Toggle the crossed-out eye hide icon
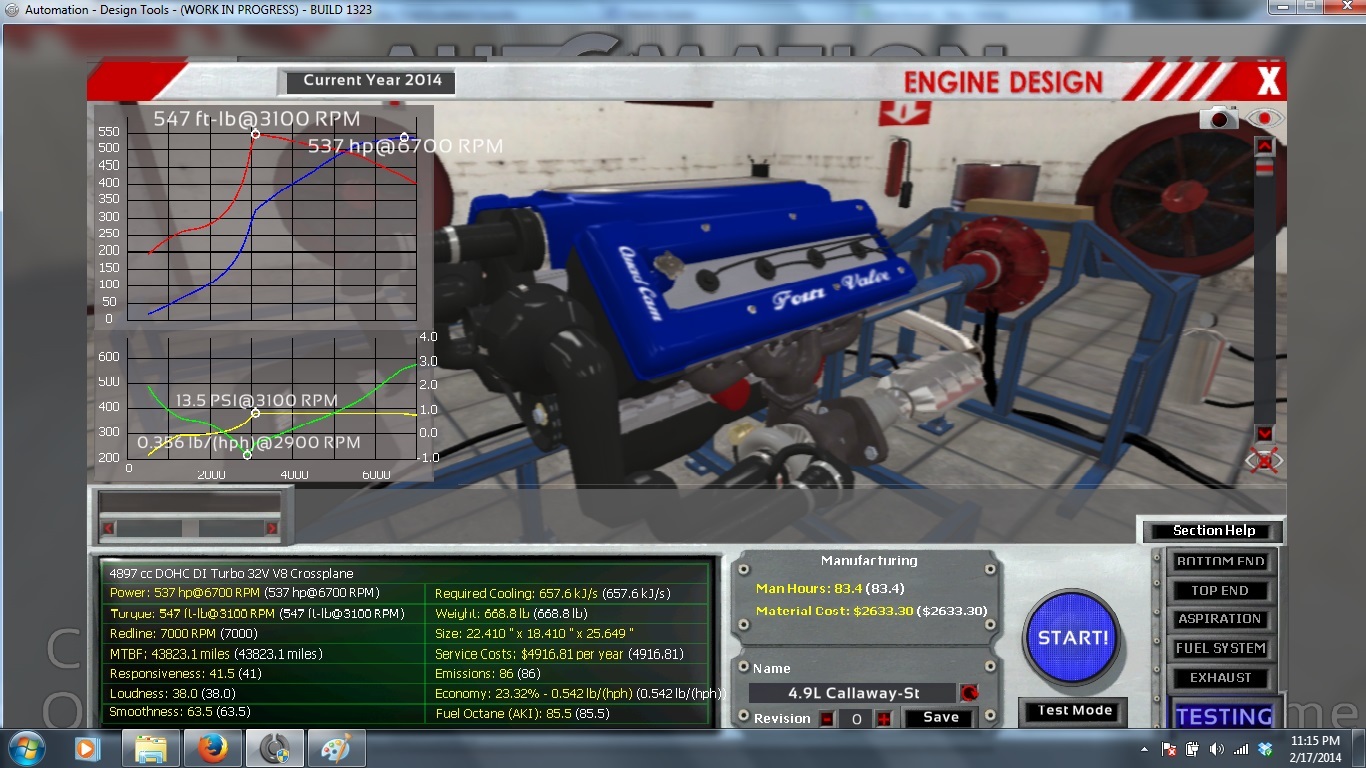The width and height of the screenshot is (1366, 768). click(1264, 461)
